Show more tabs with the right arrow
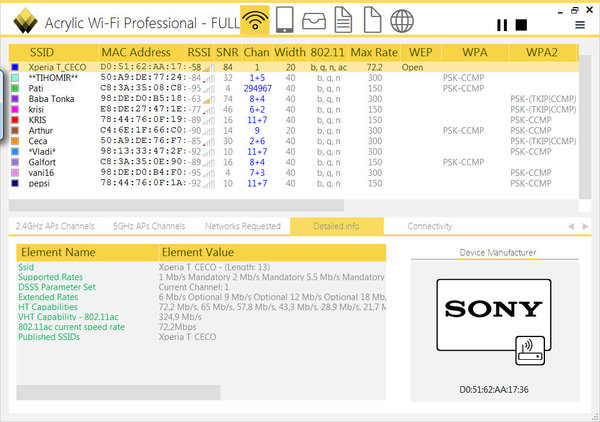The image size is (600, 422). pyautogui.click(x=585, y=226)
